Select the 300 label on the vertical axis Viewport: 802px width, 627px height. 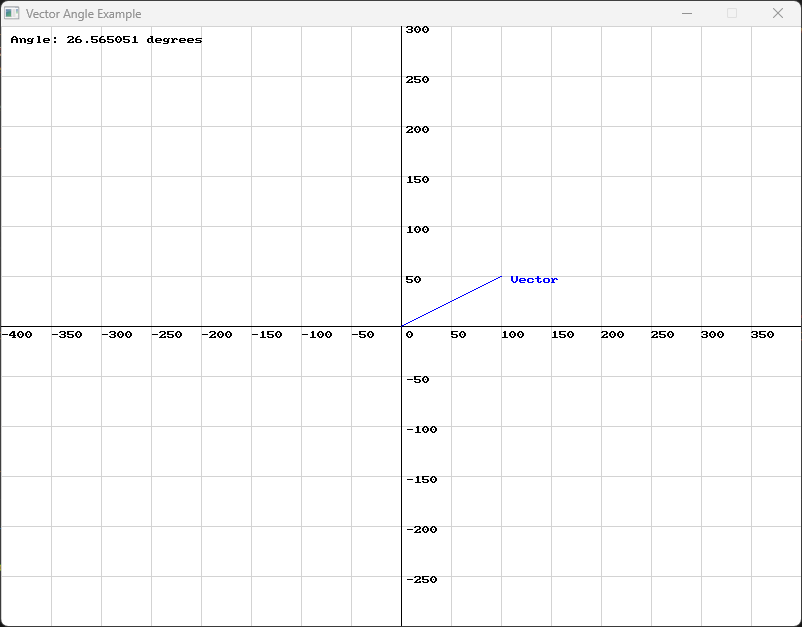pos(417,30)
